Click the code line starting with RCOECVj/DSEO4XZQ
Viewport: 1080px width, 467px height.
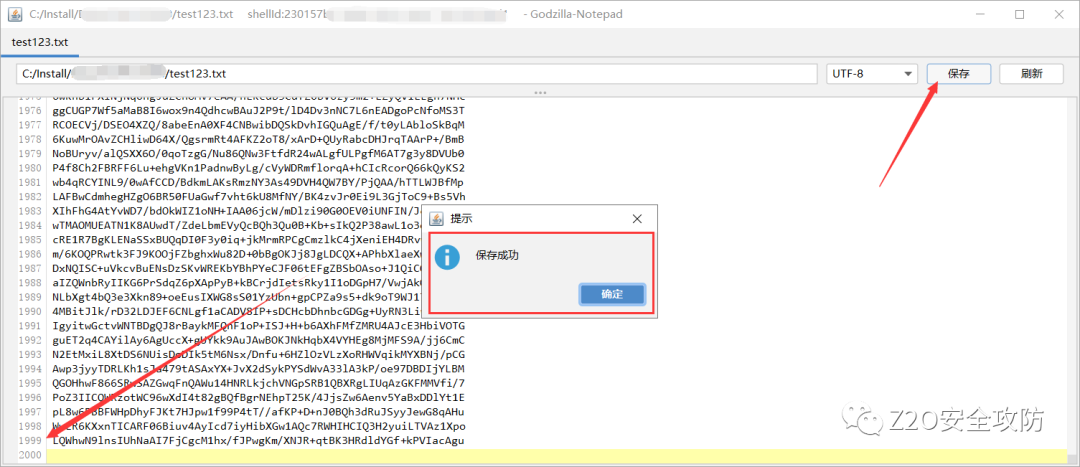coord(259,125)
